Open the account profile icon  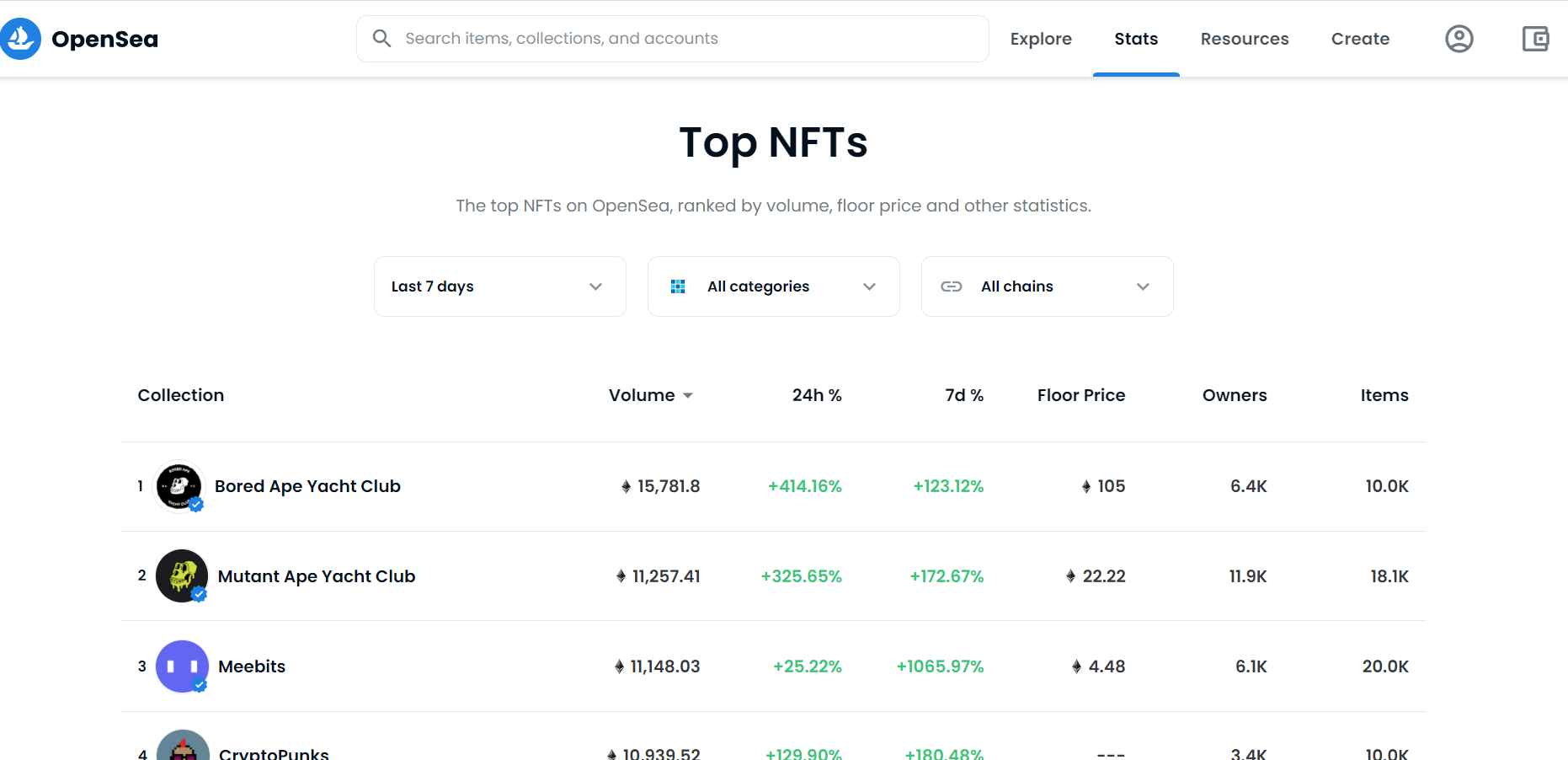coord(1459,39)
